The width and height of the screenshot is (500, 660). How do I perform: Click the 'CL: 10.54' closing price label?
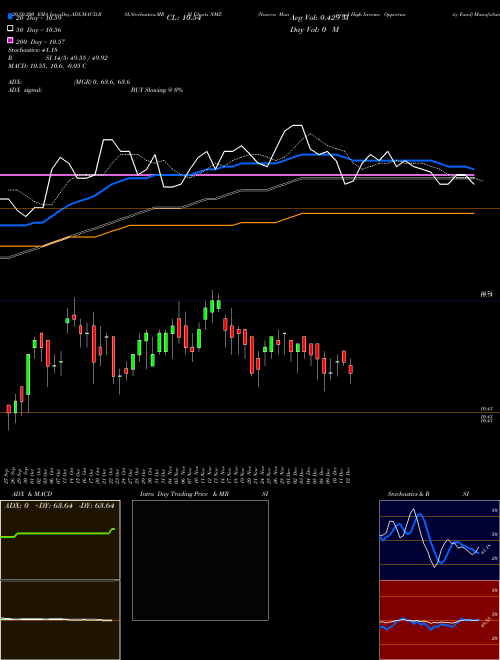(184, 18)
